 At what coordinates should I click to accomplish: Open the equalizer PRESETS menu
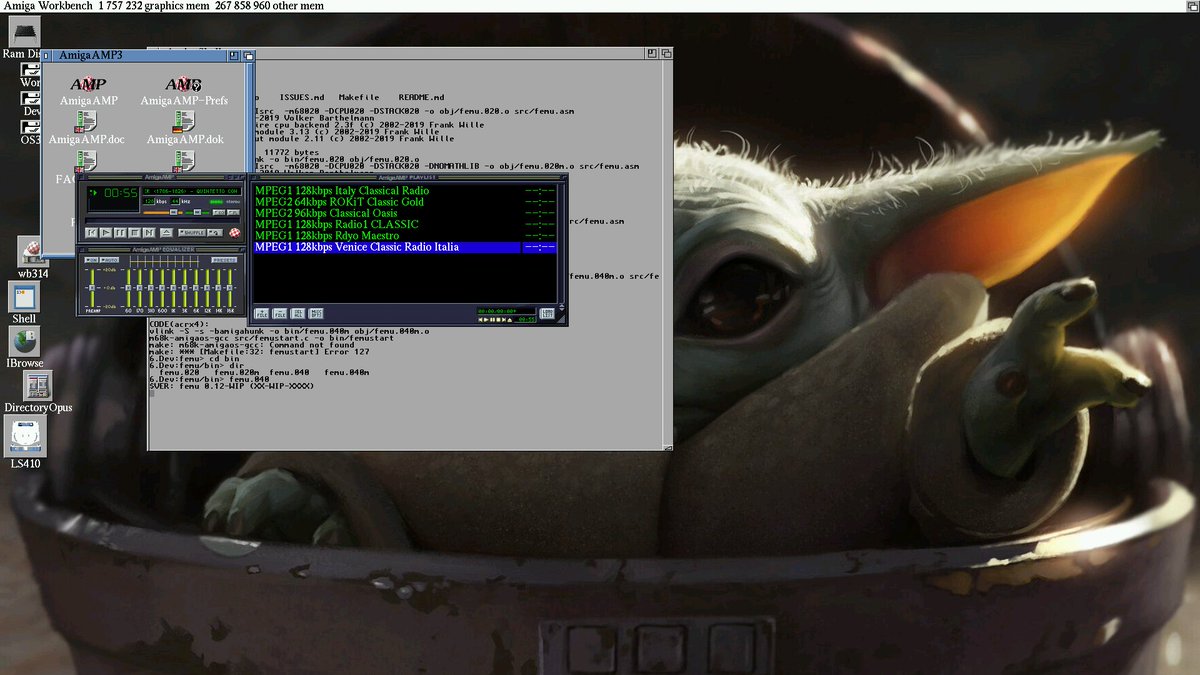click(x=224, y=260)
